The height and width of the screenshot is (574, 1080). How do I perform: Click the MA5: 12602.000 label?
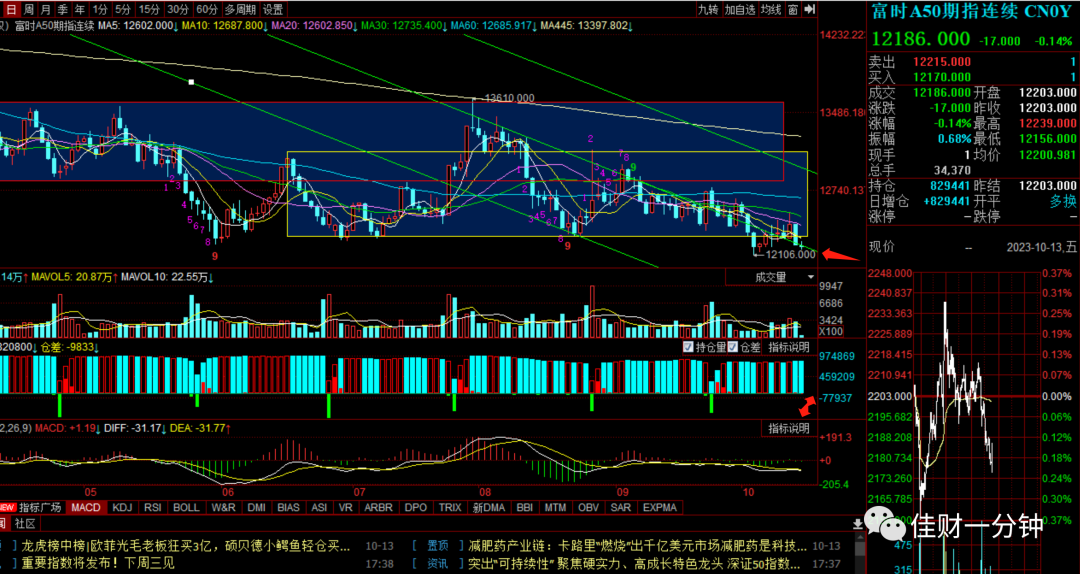tap(138, 25)
